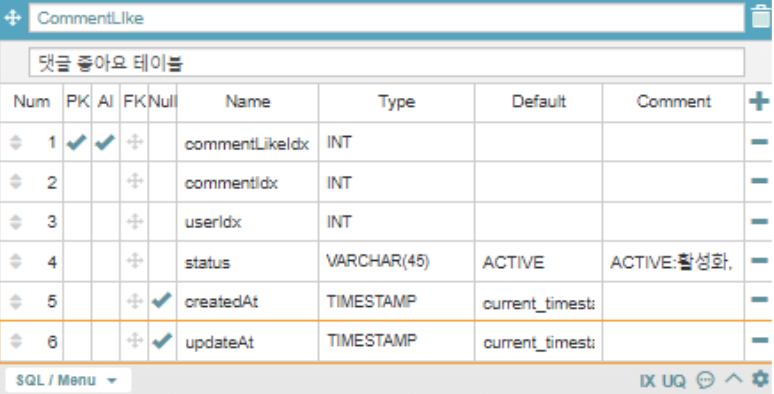This screenshot has height=394, width=774.
Task: Open the IX index settings
Action: click(x=648, y=381)
